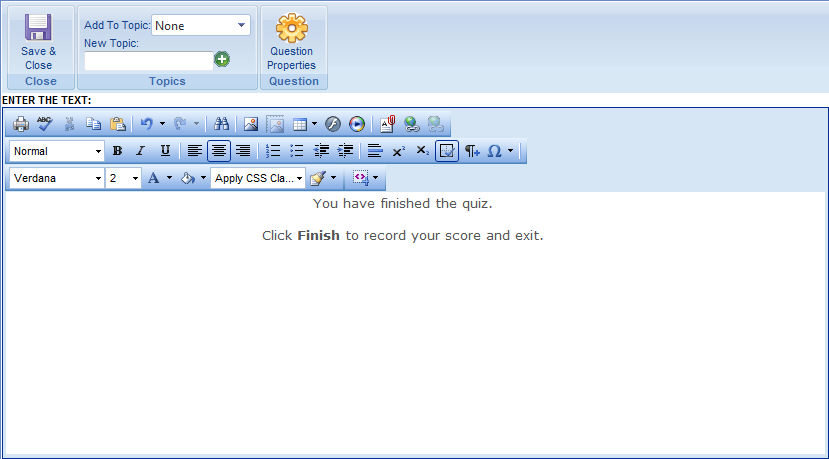The height and width of the screenshot is (459, 829).
Task: Run the ABC spell checker
Action: pyautogui.click(x=45, y=124)
